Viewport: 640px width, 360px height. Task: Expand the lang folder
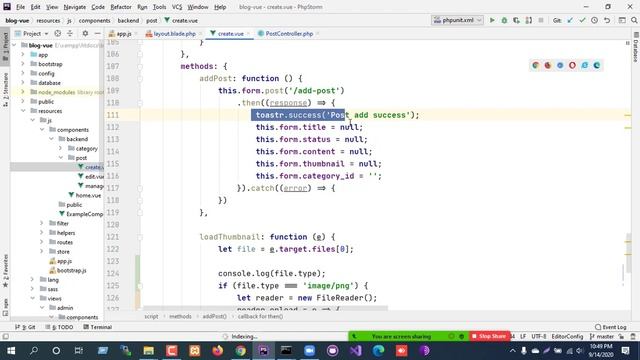(32, 280)
